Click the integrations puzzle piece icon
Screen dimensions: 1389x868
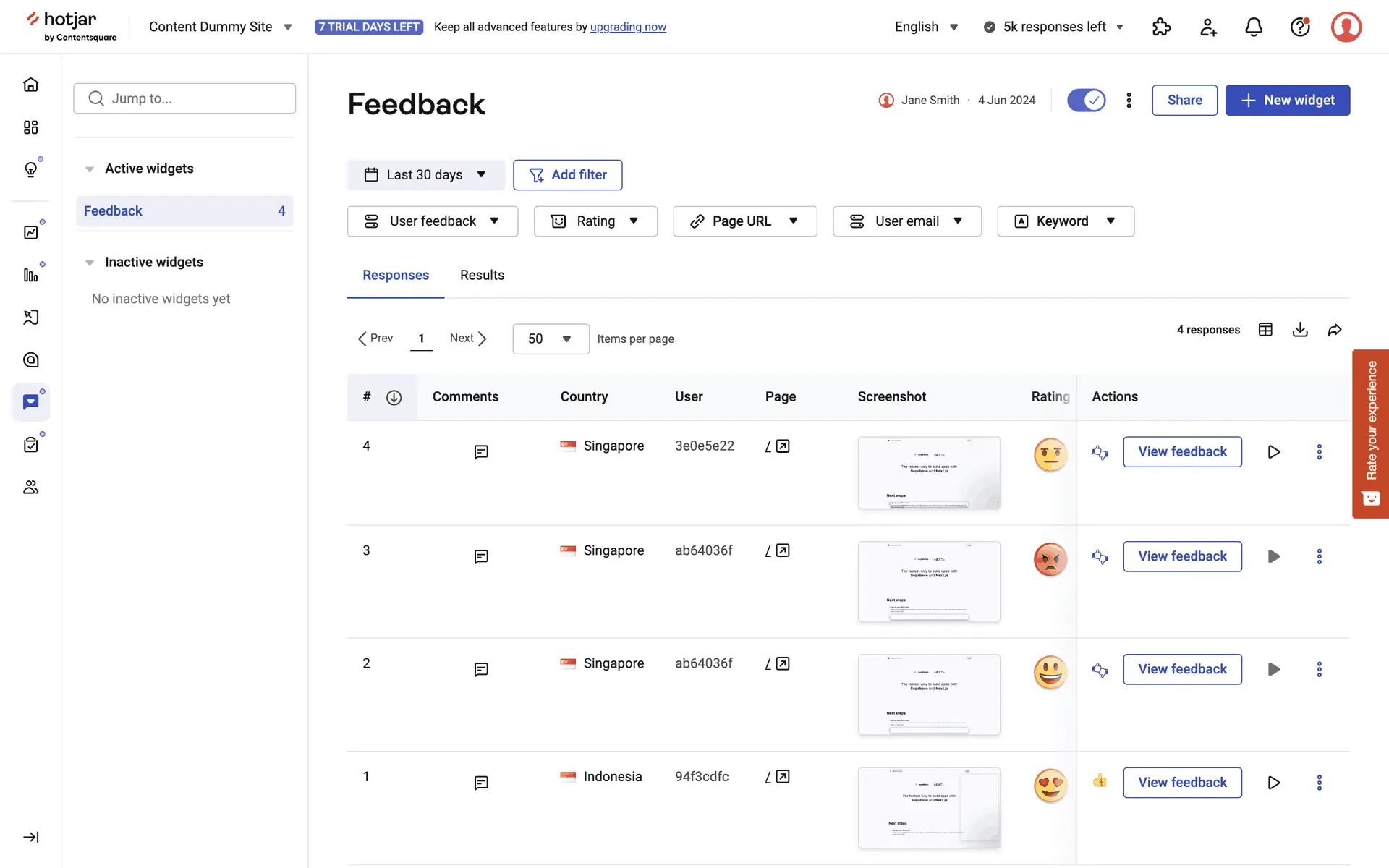1161,27
